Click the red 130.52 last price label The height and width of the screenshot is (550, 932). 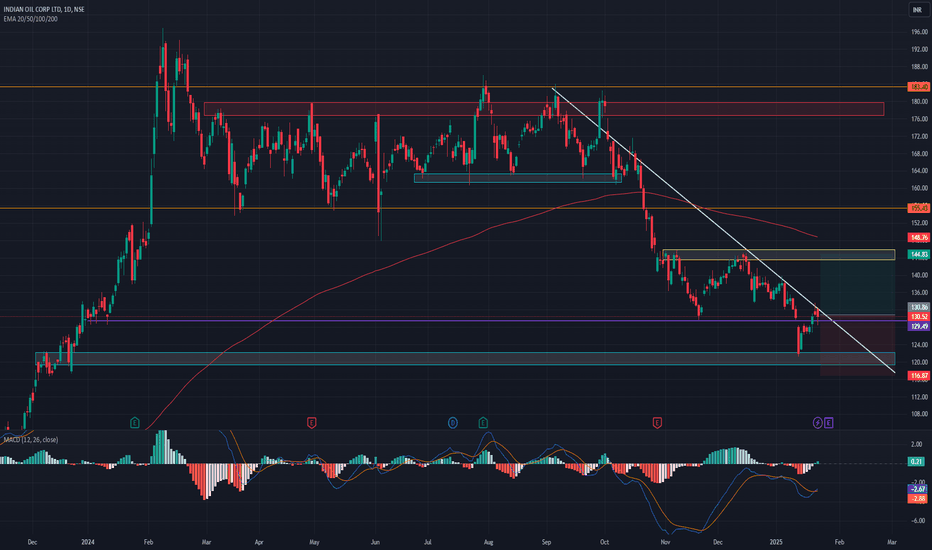coord(918,317)
